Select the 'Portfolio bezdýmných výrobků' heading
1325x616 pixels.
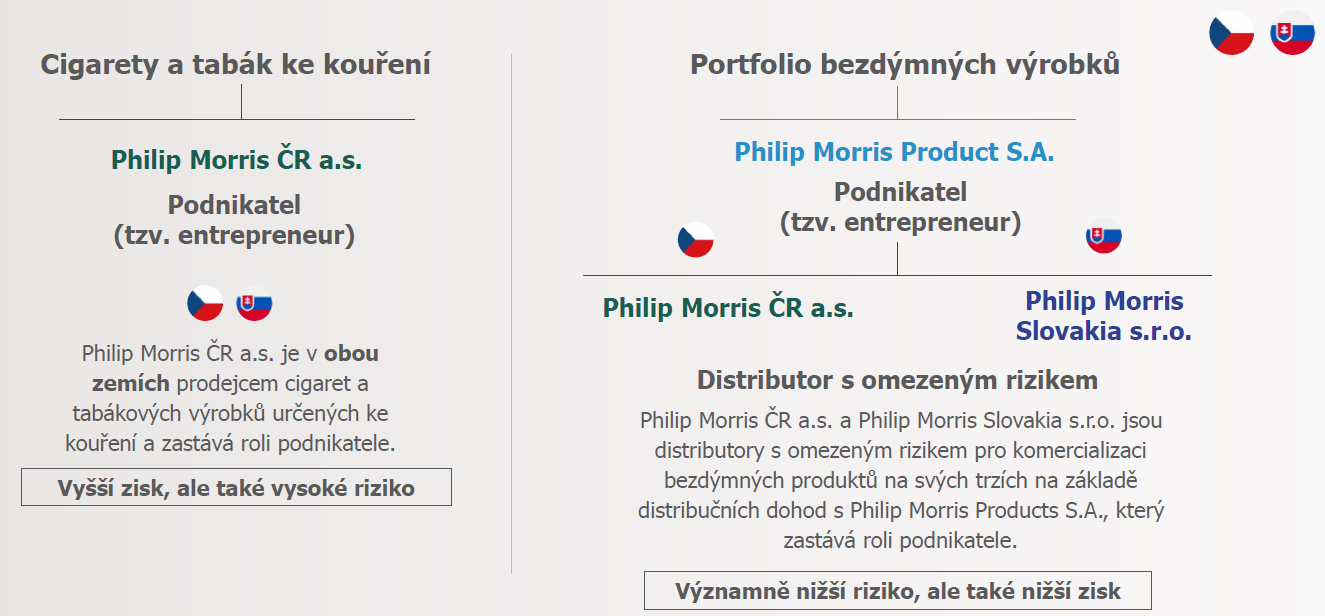905,65
